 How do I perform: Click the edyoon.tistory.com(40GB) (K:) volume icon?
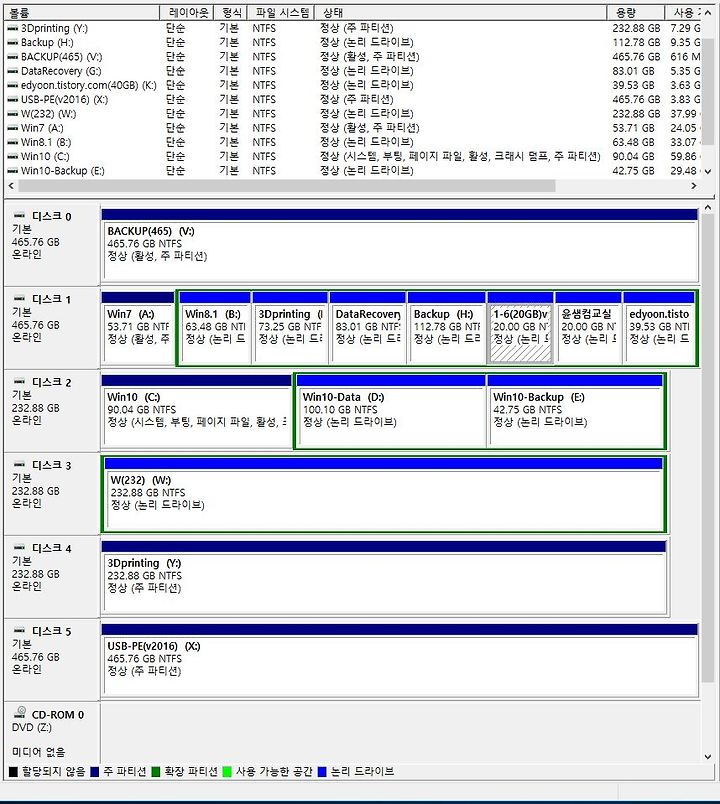coord(12,85)
